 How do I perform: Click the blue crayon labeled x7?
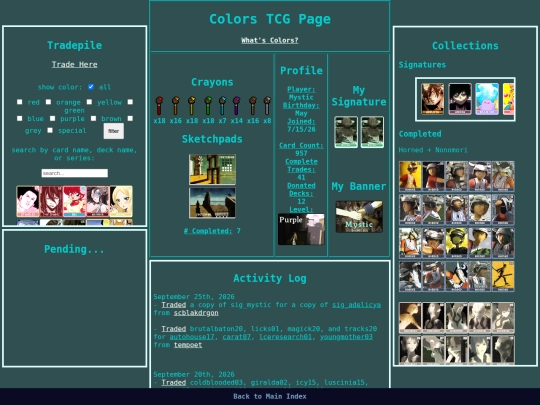coord(222,106)
